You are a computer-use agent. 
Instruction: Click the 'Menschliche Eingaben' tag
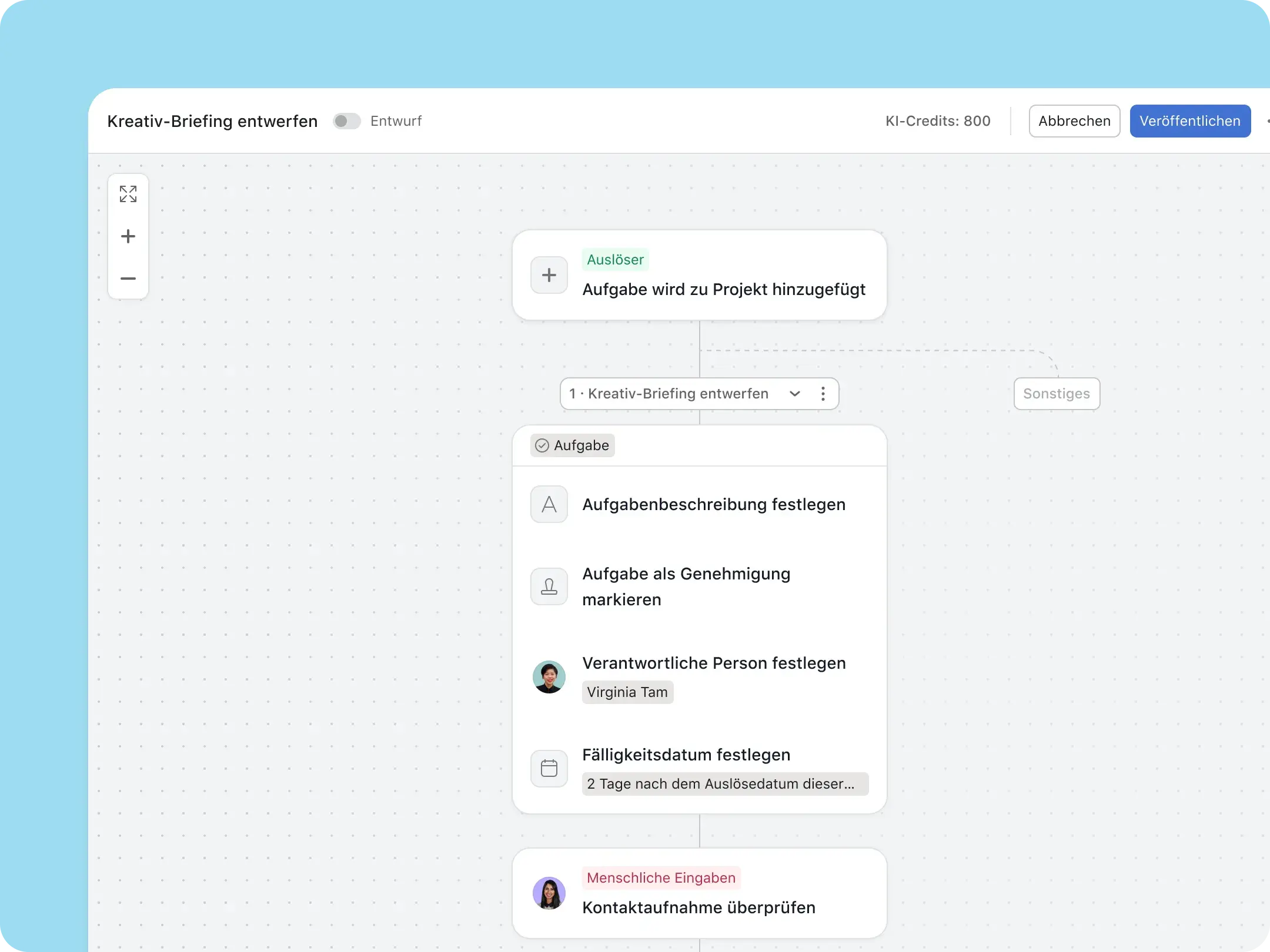(661, 878)
